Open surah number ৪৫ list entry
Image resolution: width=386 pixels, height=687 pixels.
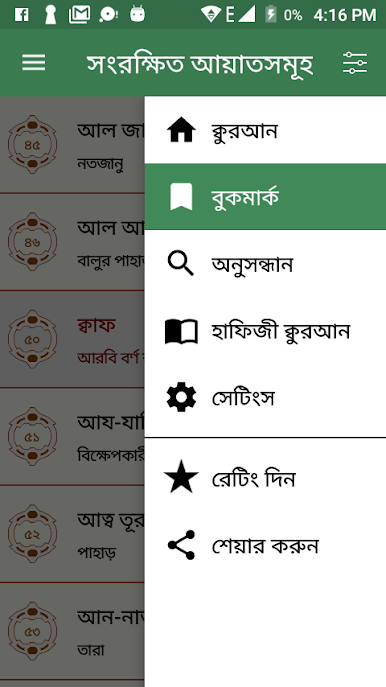point(72,145)
